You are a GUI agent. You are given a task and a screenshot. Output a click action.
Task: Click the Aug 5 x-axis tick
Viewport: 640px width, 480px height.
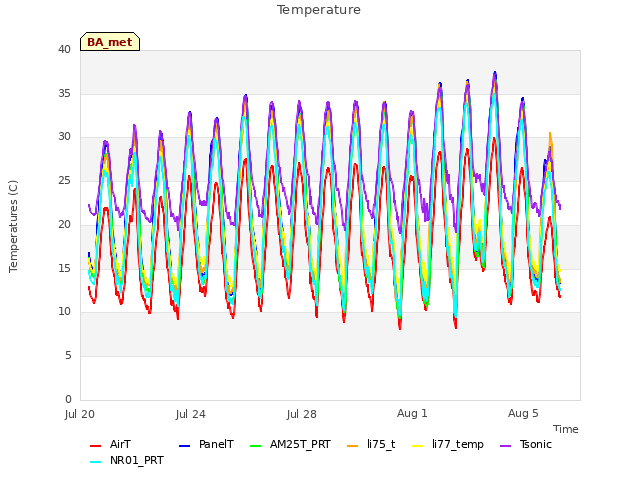coord(523,413)
